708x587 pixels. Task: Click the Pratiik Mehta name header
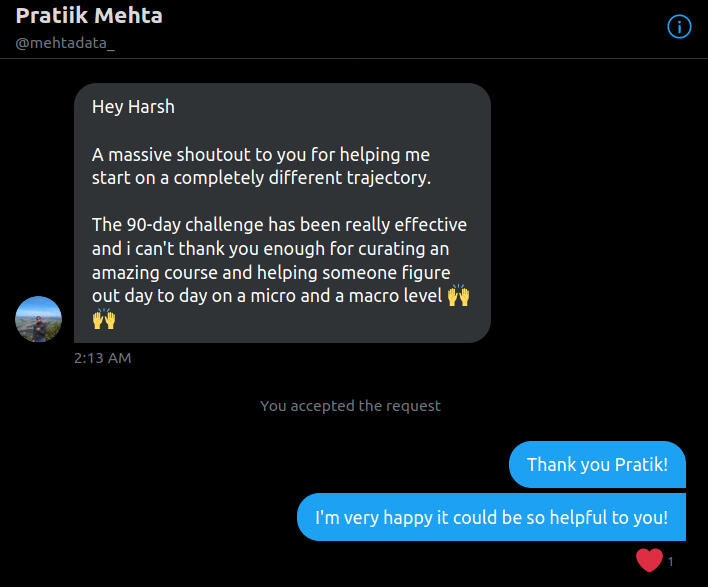coord(89,16)
